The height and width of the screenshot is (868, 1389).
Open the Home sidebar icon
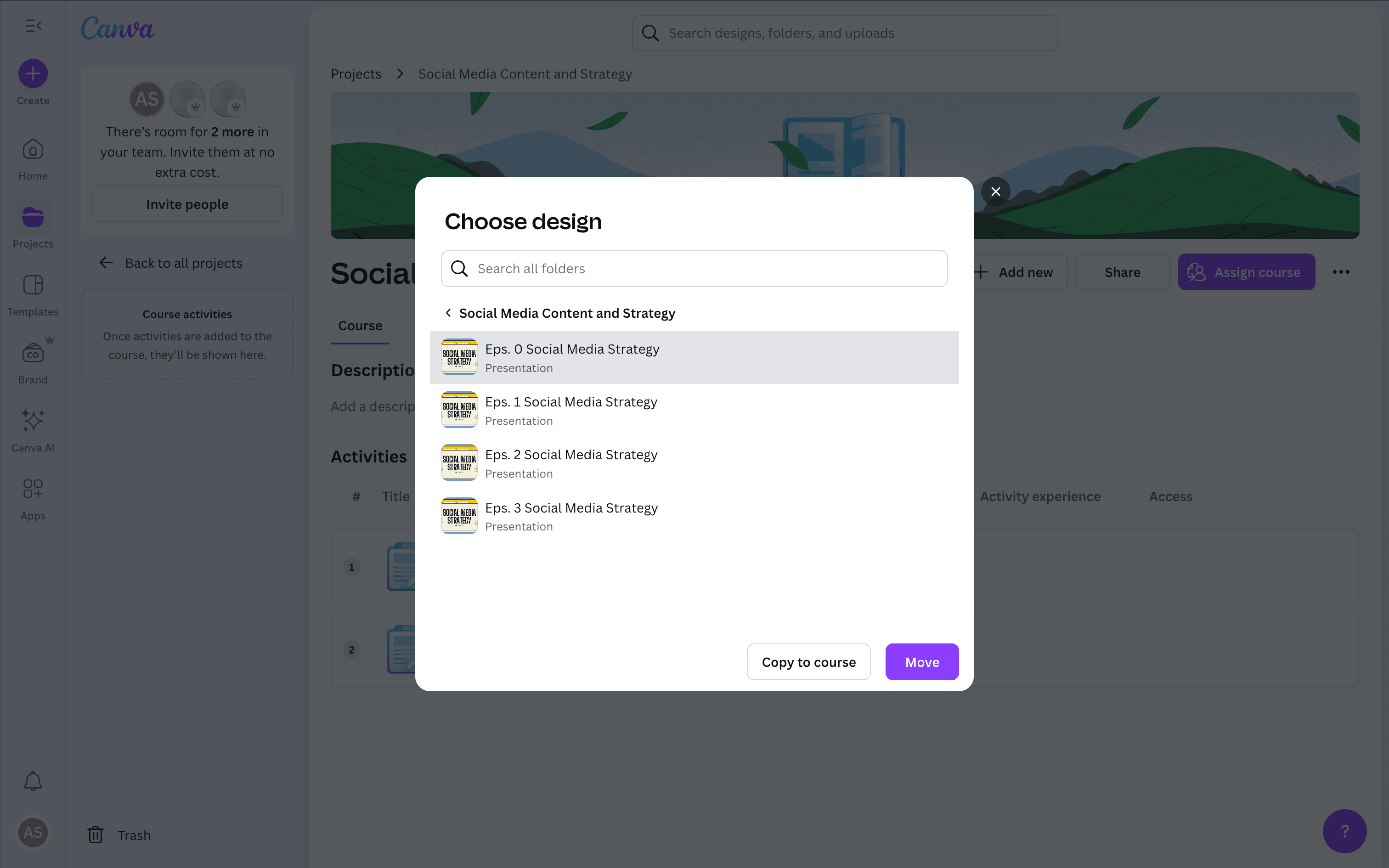(x=33, y=151)
